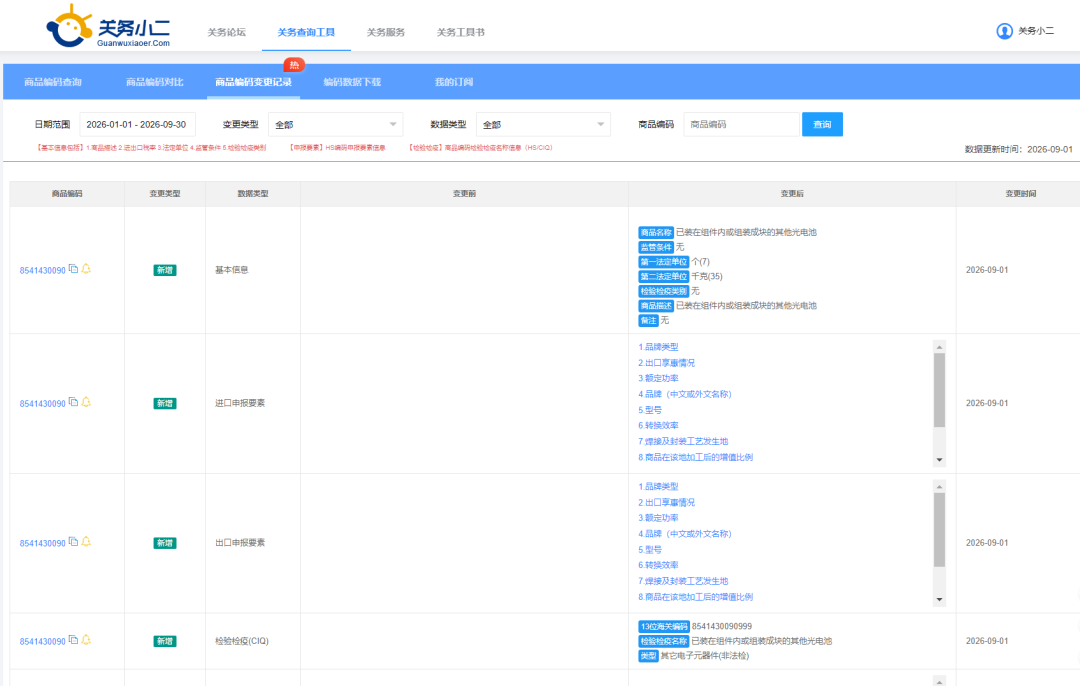Select the 商品编码变更记录 tab
1080x686 pixels.
(x=253, y=82)
